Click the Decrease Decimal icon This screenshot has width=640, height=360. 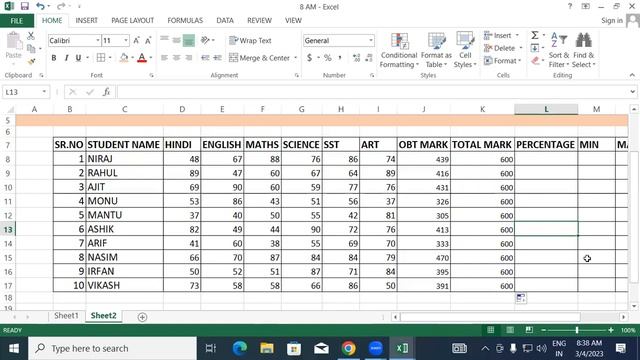(369, 58)
